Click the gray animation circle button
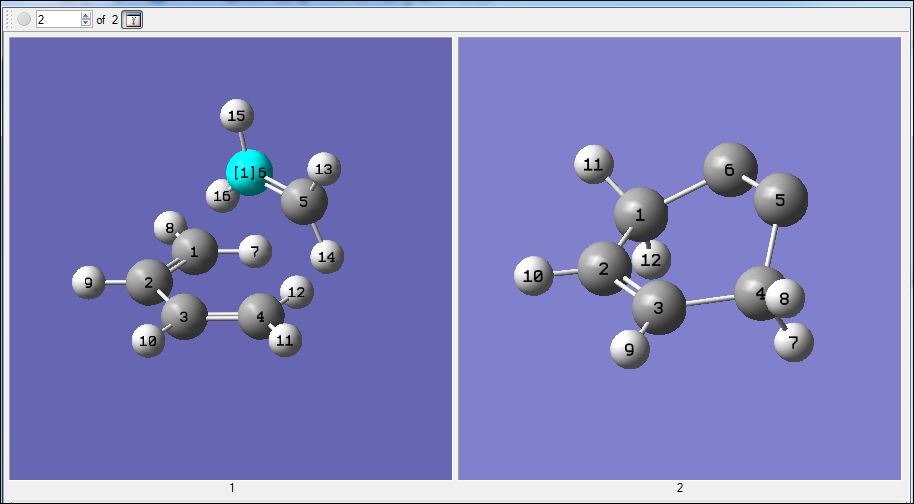This screenshot has width=914, height=504. [x=24, y=20]
